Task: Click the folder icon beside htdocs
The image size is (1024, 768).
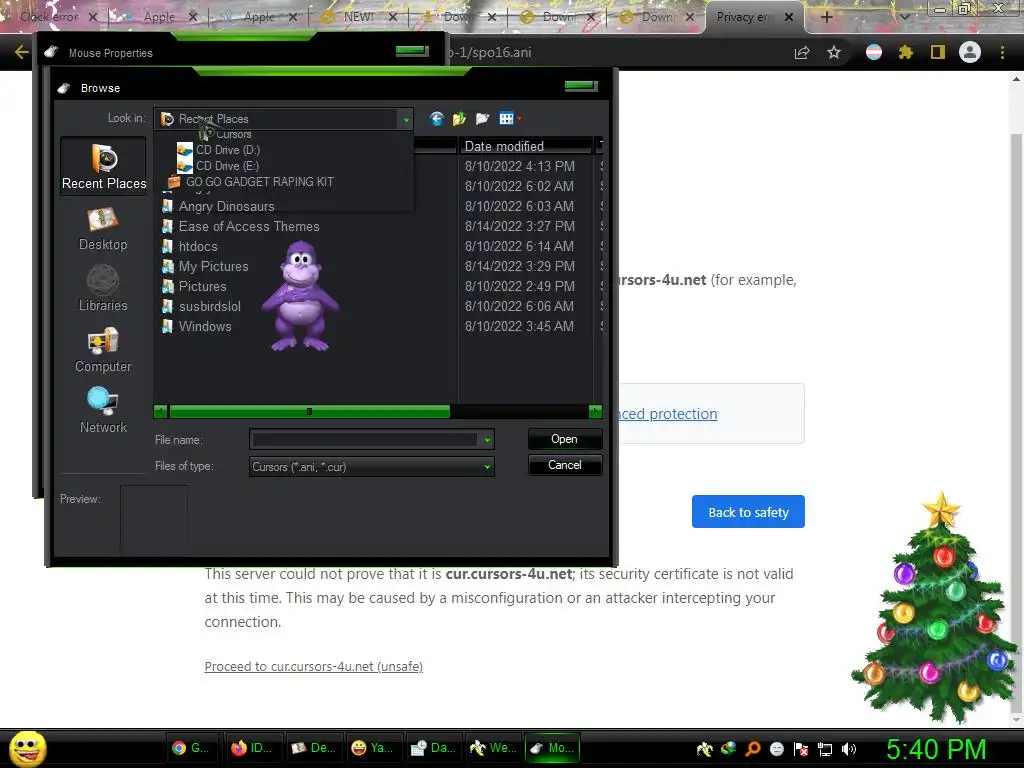Action: coord(167,246)
